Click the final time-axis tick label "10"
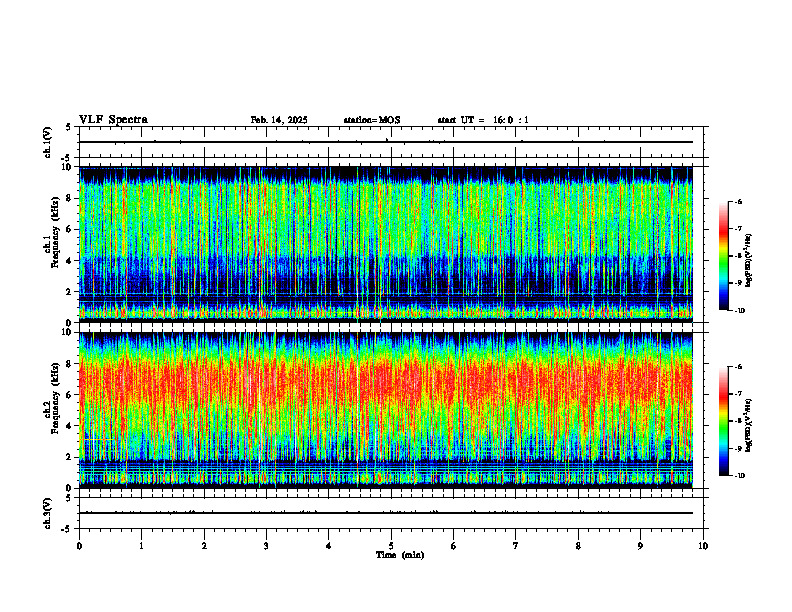This screenshot has height=612, width=792. [x=703, y=546]
